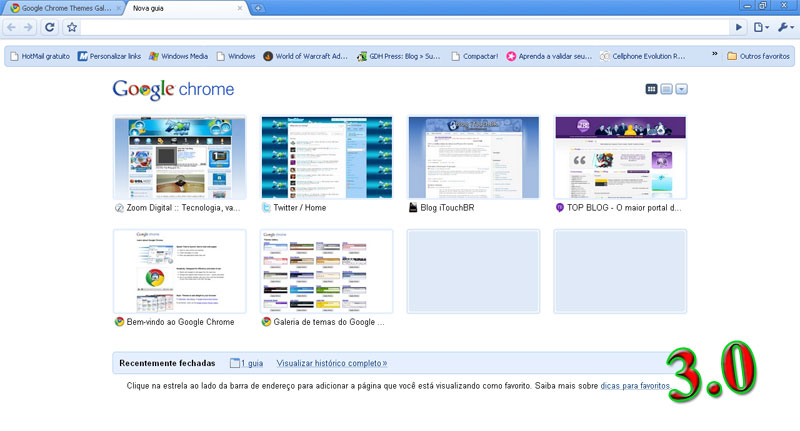This screenshot has width=800, height=431.
Task: Click TOP BLOG title link
Action: coord(624,208)
